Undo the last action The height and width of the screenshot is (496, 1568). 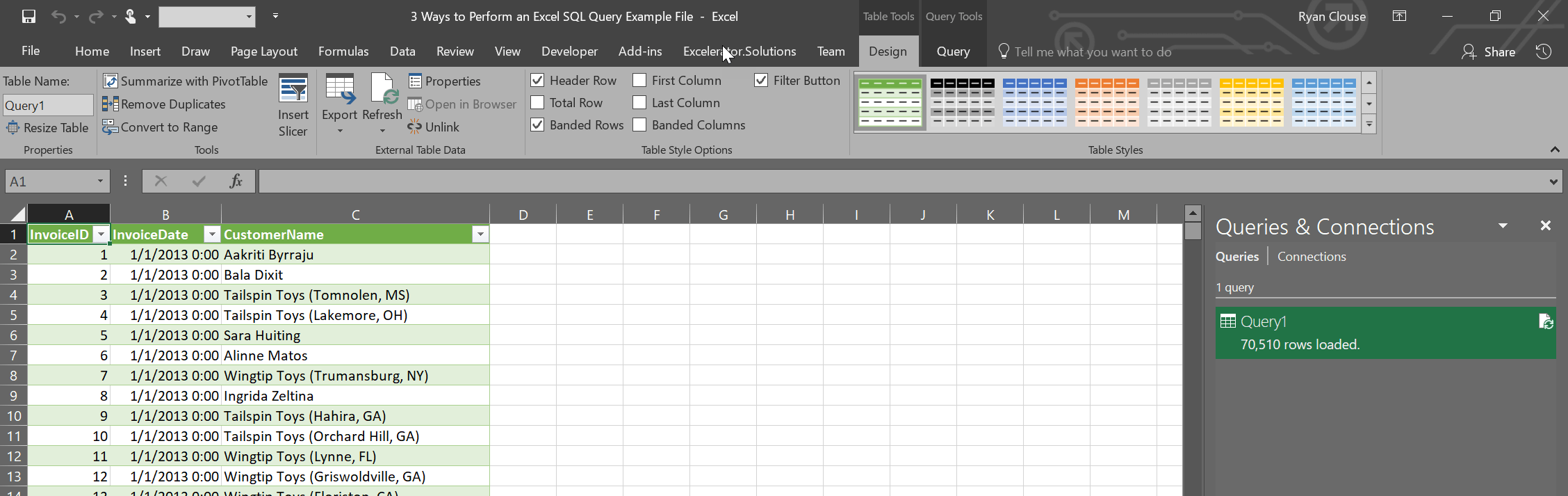pyautogui.click(x=58, y=16)
